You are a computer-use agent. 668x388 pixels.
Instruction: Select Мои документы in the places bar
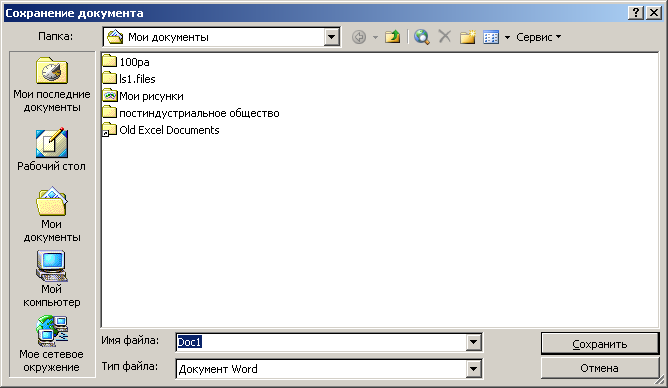point(52,214)
